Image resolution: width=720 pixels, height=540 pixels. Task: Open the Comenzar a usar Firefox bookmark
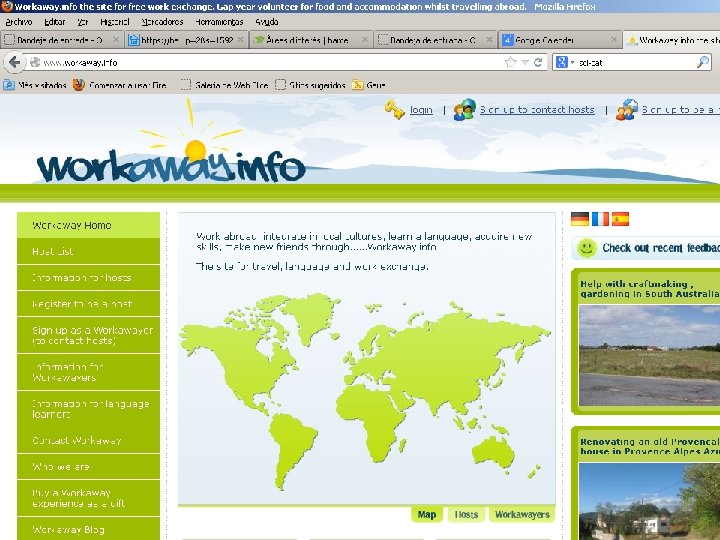coord(120,85)
